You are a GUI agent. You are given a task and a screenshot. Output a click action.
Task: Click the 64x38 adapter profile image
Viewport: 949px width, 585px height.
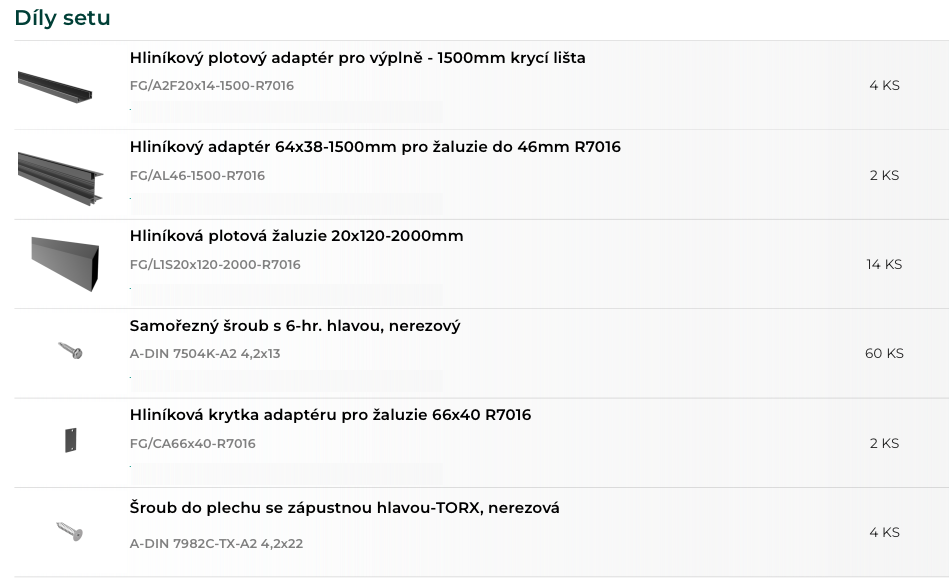[60, 178]
